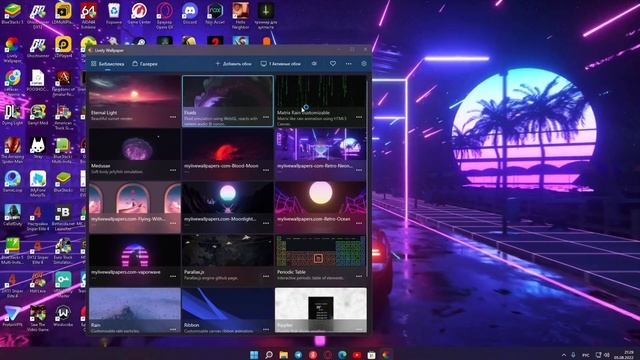The width and height of the screenshot is (640, 360).
Task: Select the Flying-With wallpaper thumbnail
Action: click(135, 207)
